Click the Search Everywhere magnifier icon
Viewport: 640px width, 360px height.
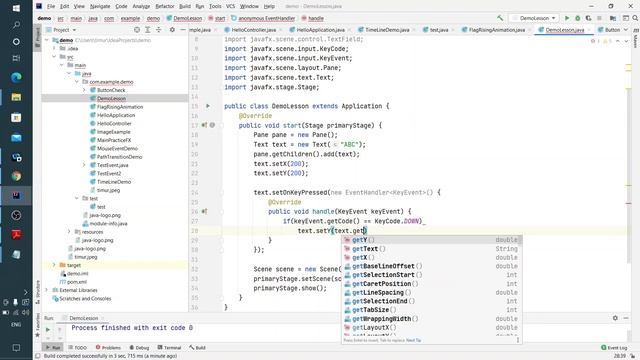(635, 18)
